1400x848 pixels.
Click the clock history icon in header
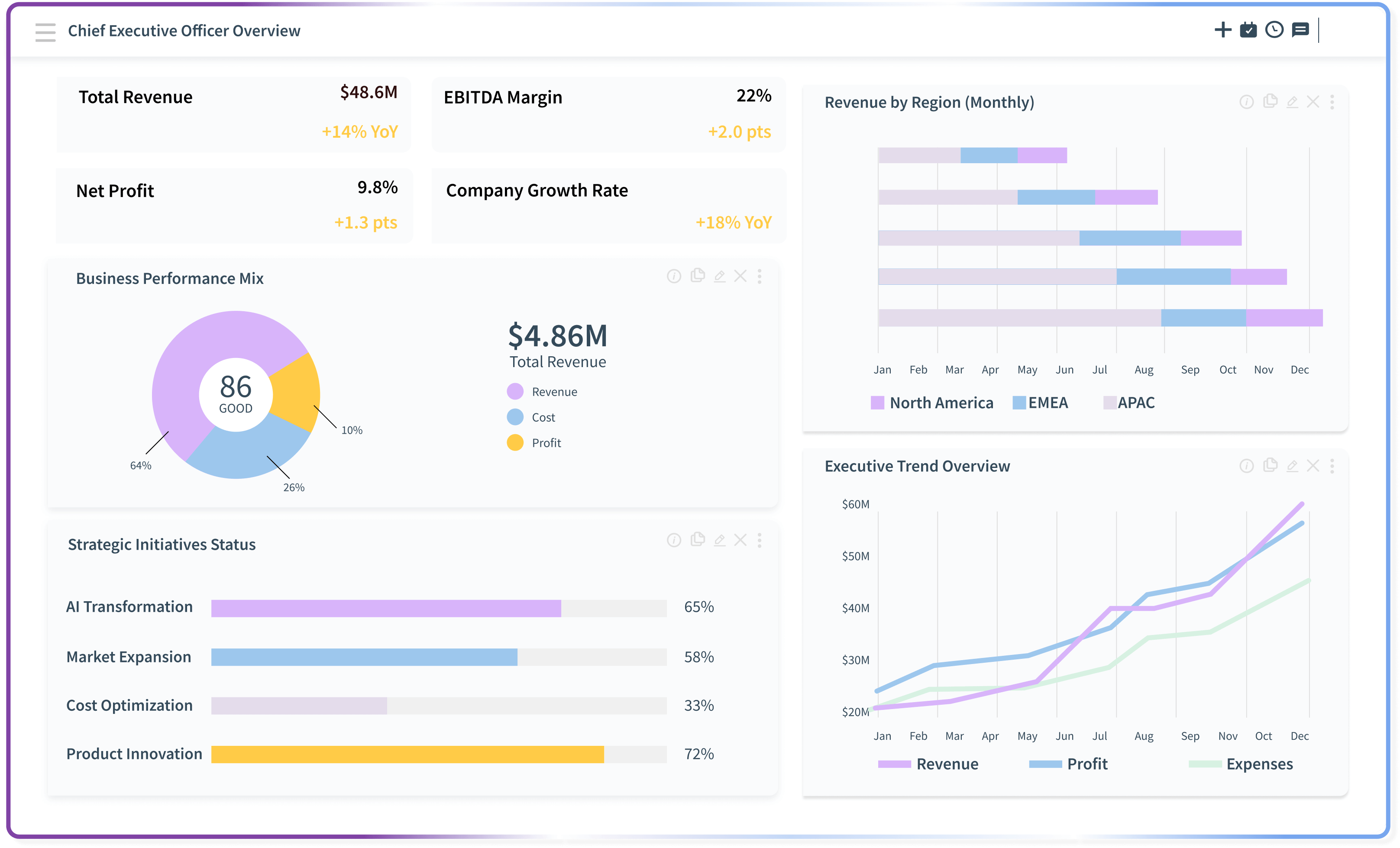click(1274, 29)
